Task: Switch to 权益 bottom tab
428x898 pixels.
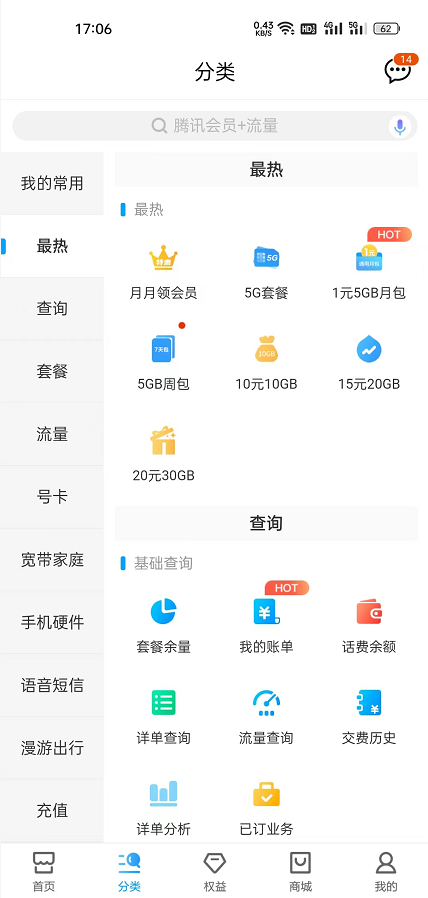Action: [x=215, y=872]
